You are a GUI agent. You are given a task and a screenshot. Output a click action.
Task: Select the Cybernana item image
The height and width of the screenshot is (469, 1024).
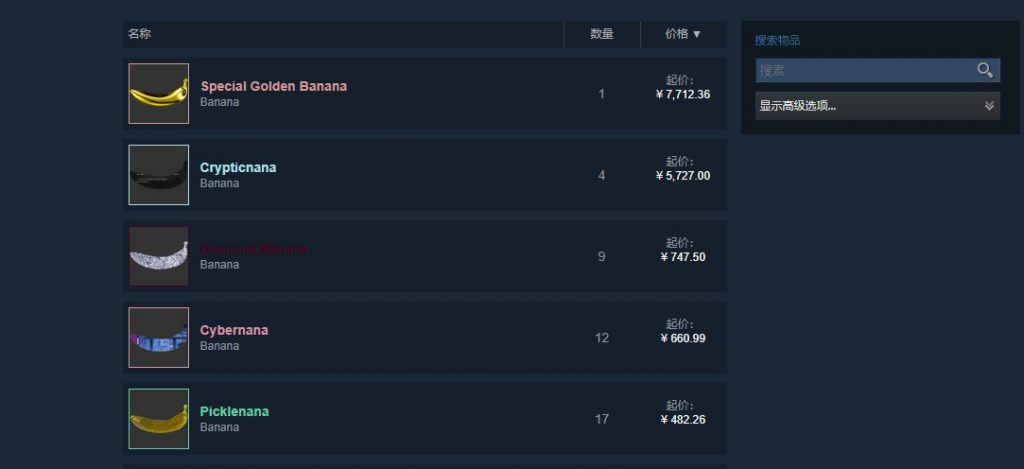159,338
